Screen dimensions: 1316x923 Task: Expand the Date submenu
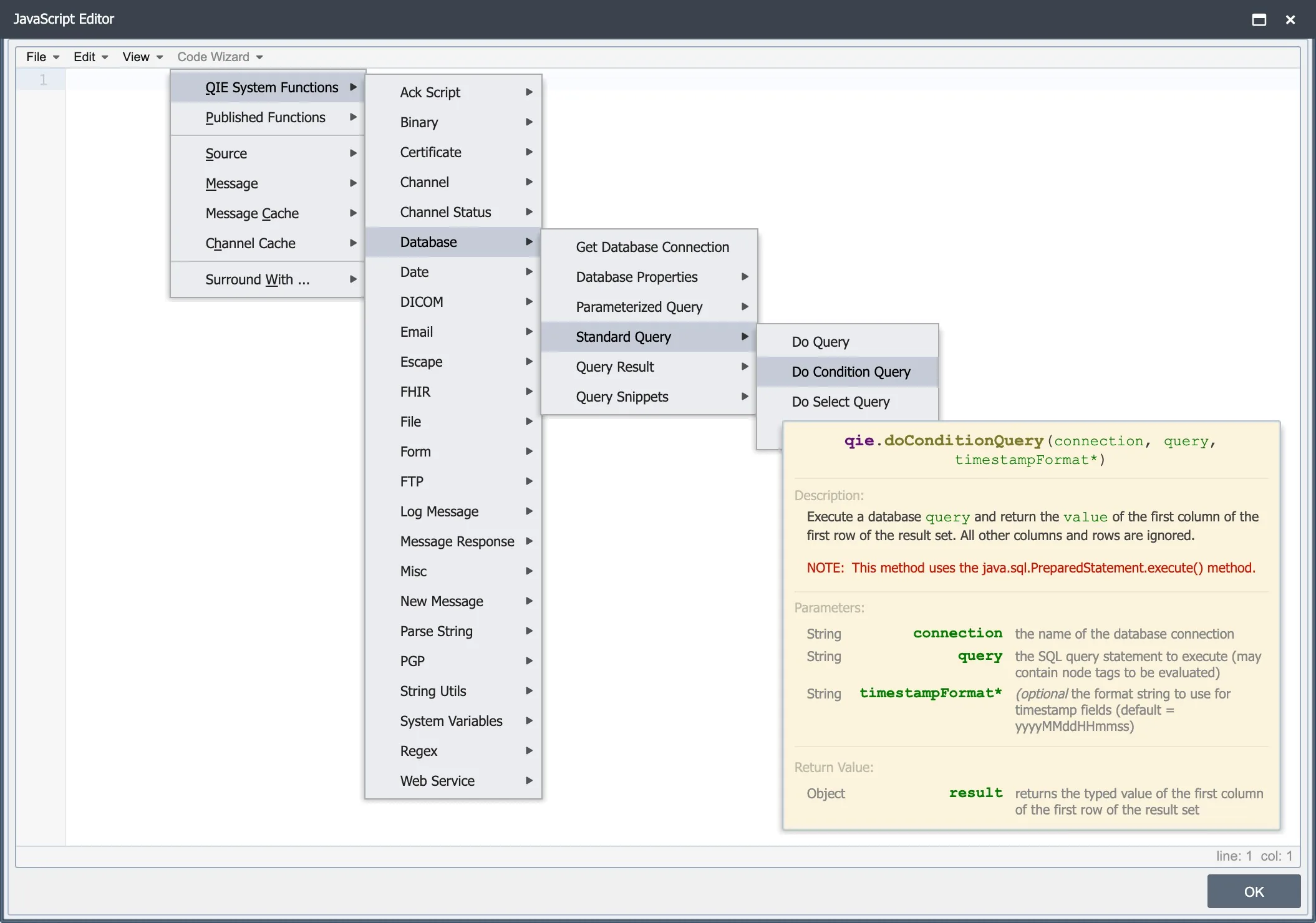[x=453, y=272]
